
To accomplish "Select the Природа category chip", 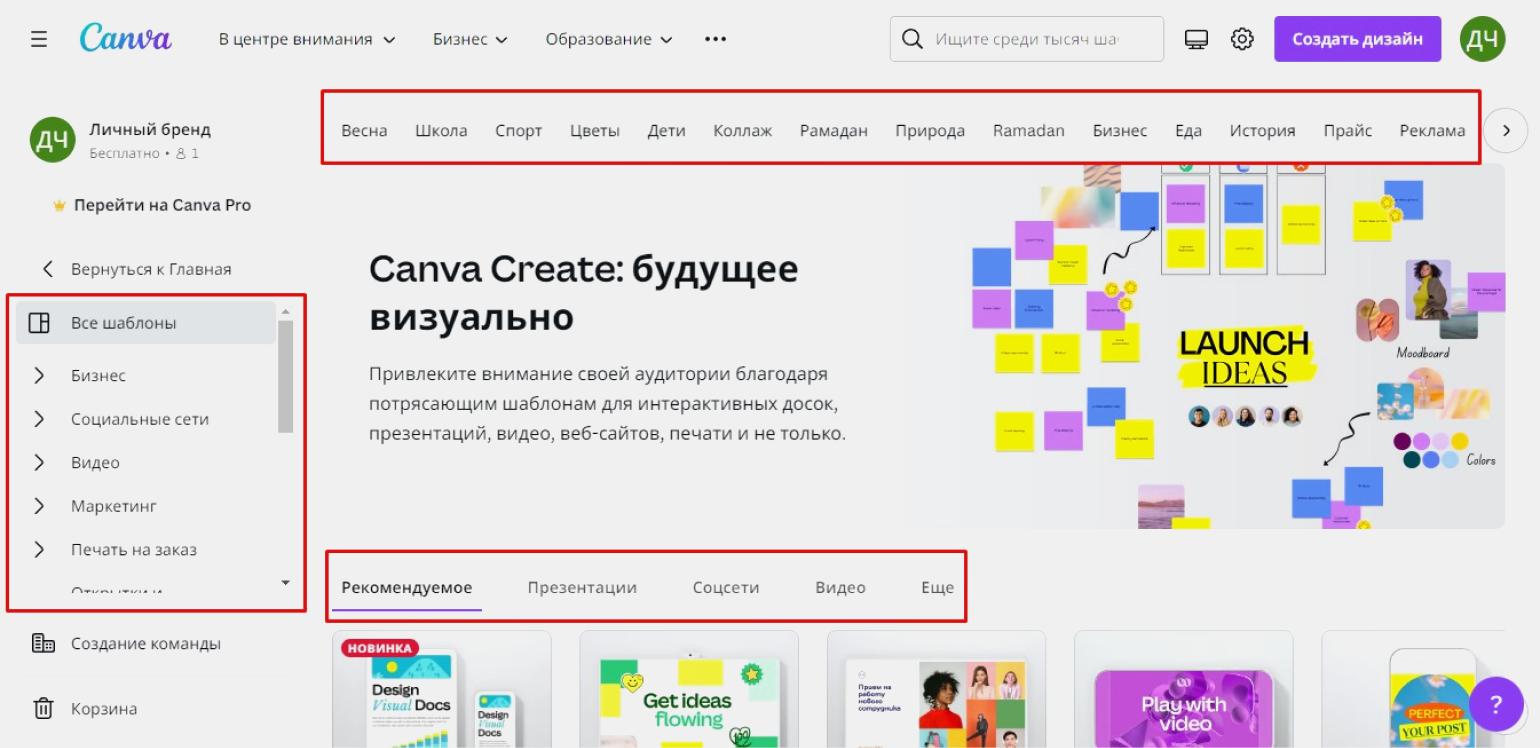I will coord(930,130).
